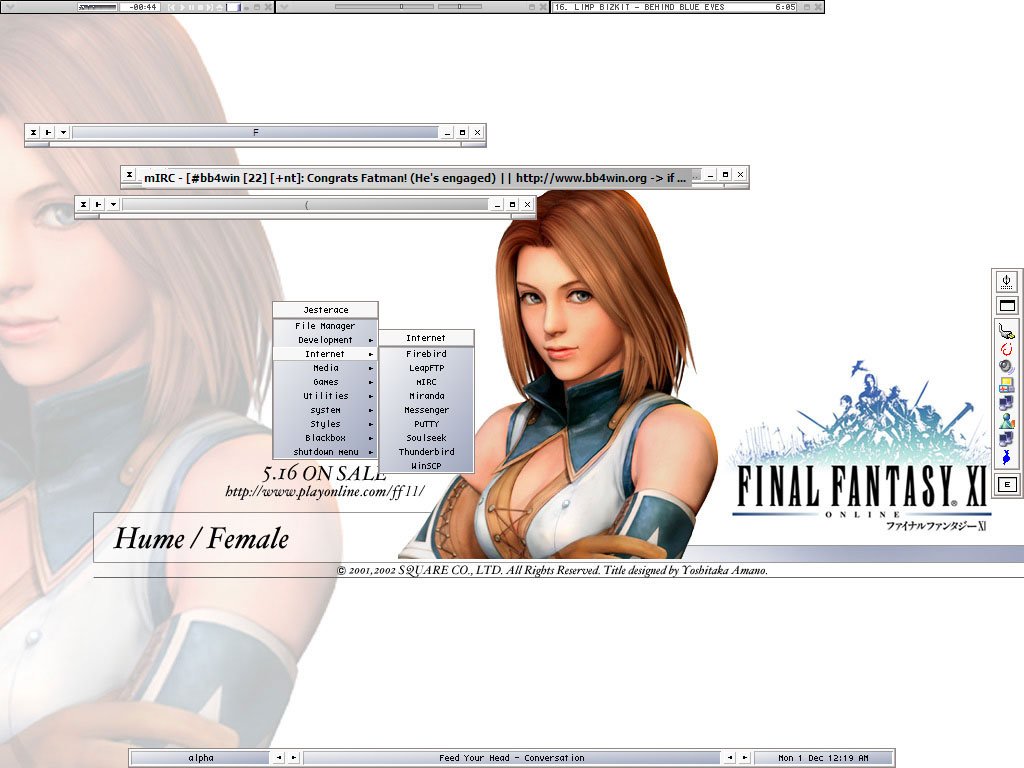This screenshot has width=1024, height=768.
Task: Maximize the "F" window
Action: click(x=462, y=133)
